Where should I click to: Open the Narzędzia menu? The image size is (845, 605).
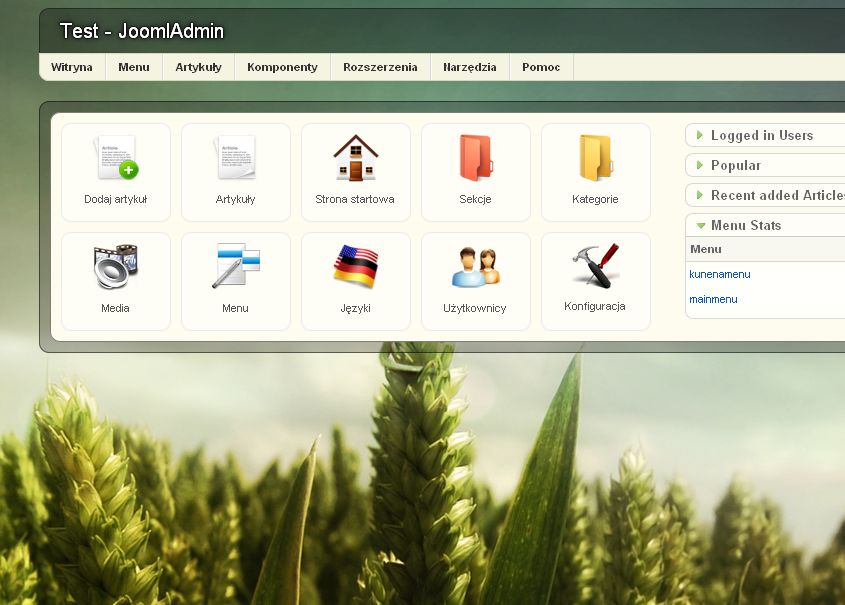pyautogui.click(x=469, y=67)
